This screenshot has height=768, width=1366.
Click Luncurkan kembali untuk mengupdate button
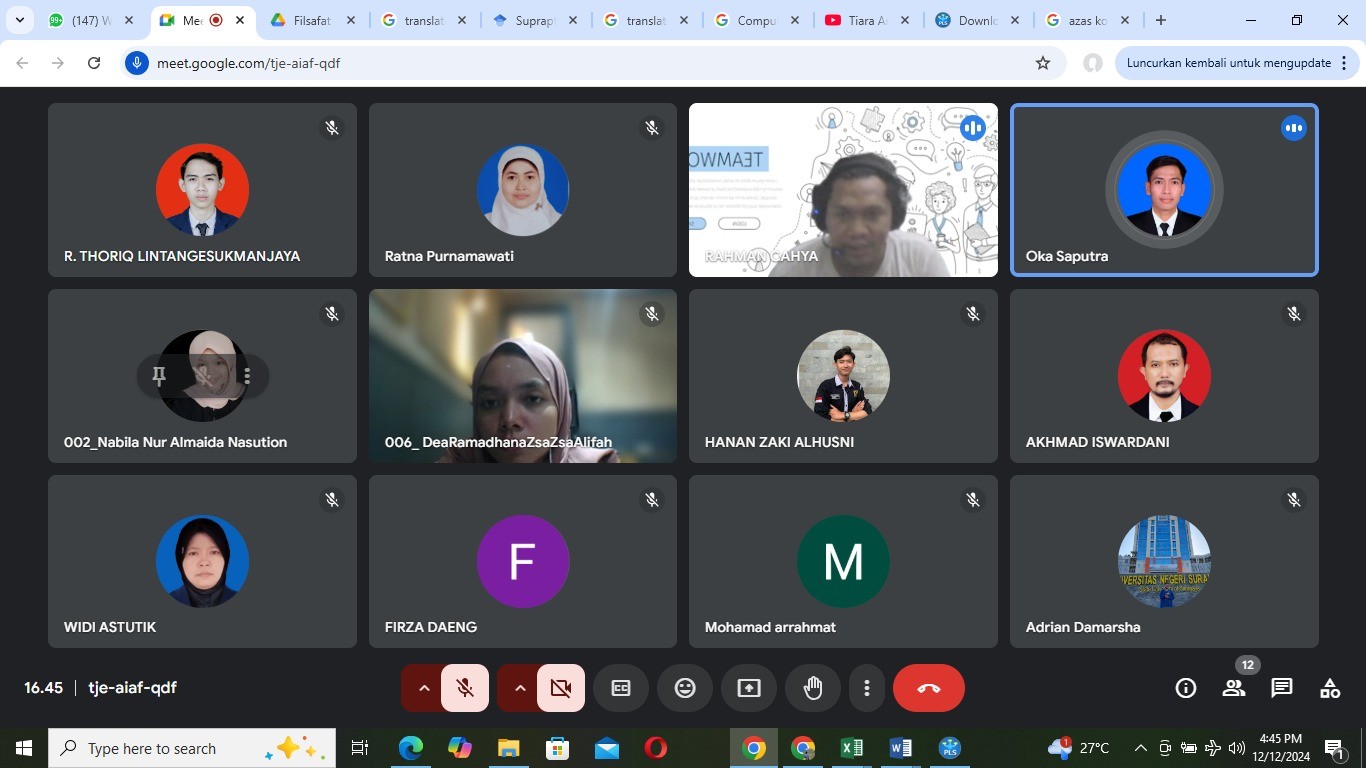pos(1228,63)
